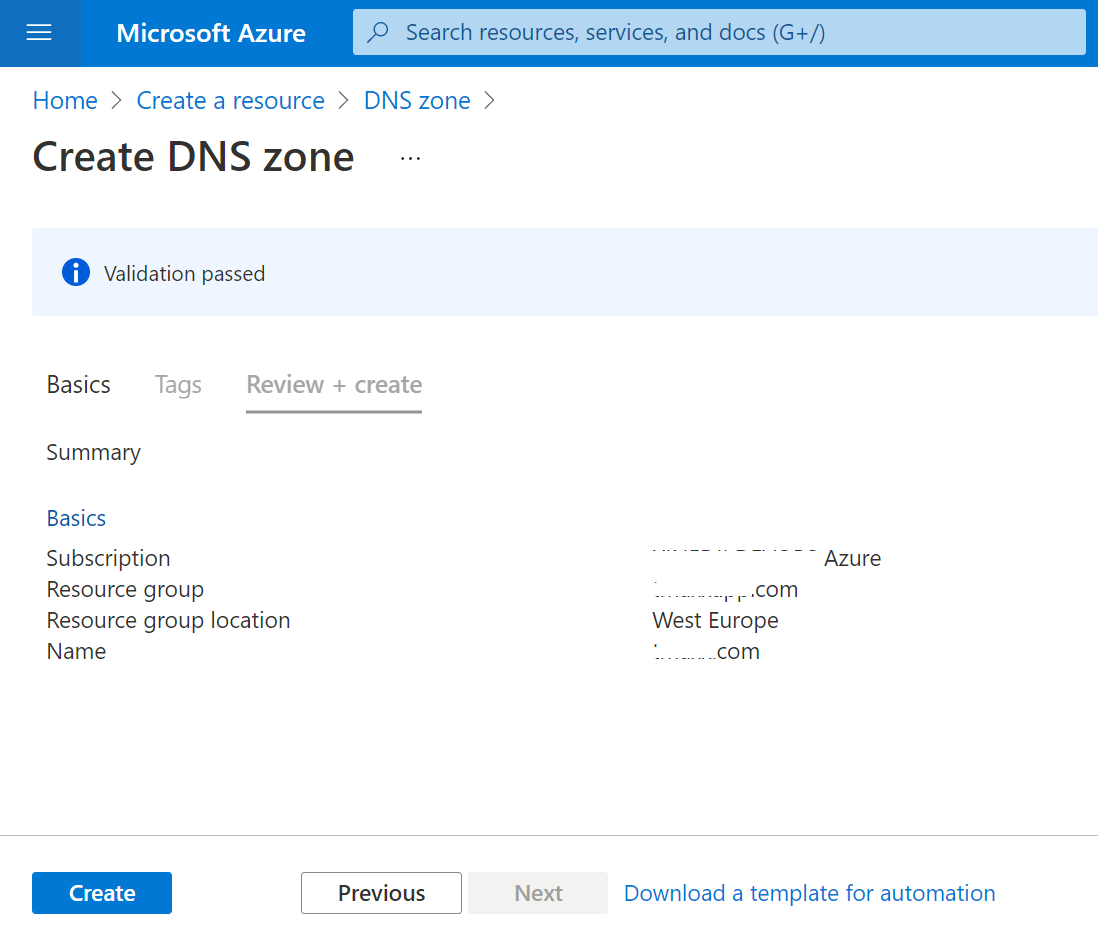
Task: Go to Microsoft Azure home via logo text
Action: [211, 33]
